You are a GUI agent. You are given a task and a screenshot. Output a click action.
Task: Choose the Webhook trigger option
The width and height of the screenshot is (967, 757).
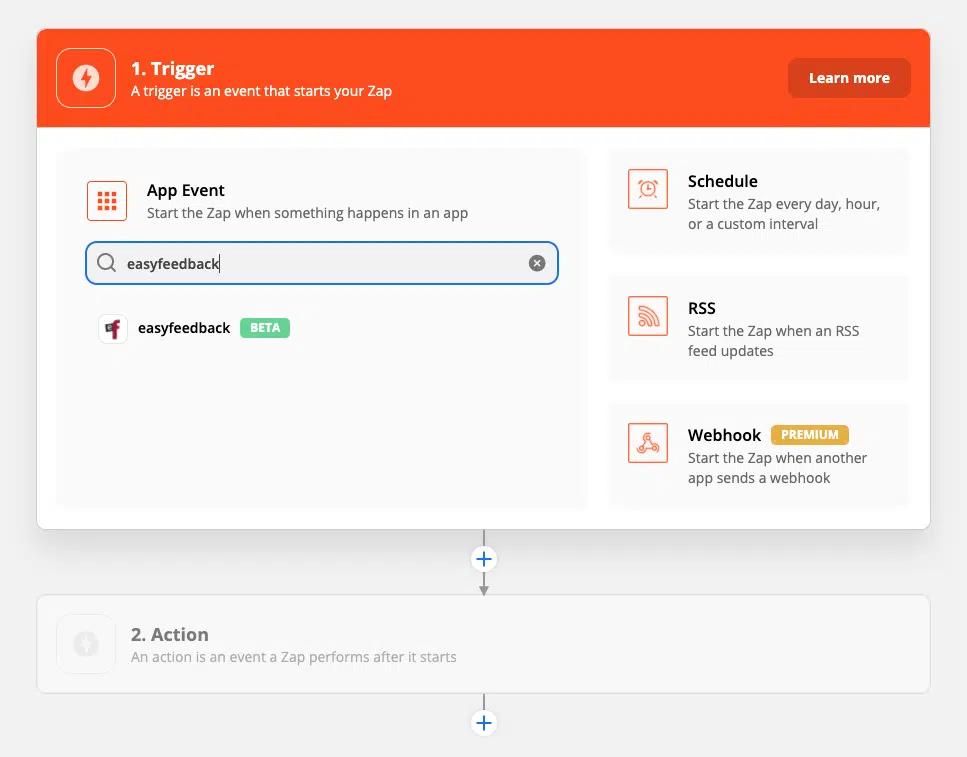759,456
